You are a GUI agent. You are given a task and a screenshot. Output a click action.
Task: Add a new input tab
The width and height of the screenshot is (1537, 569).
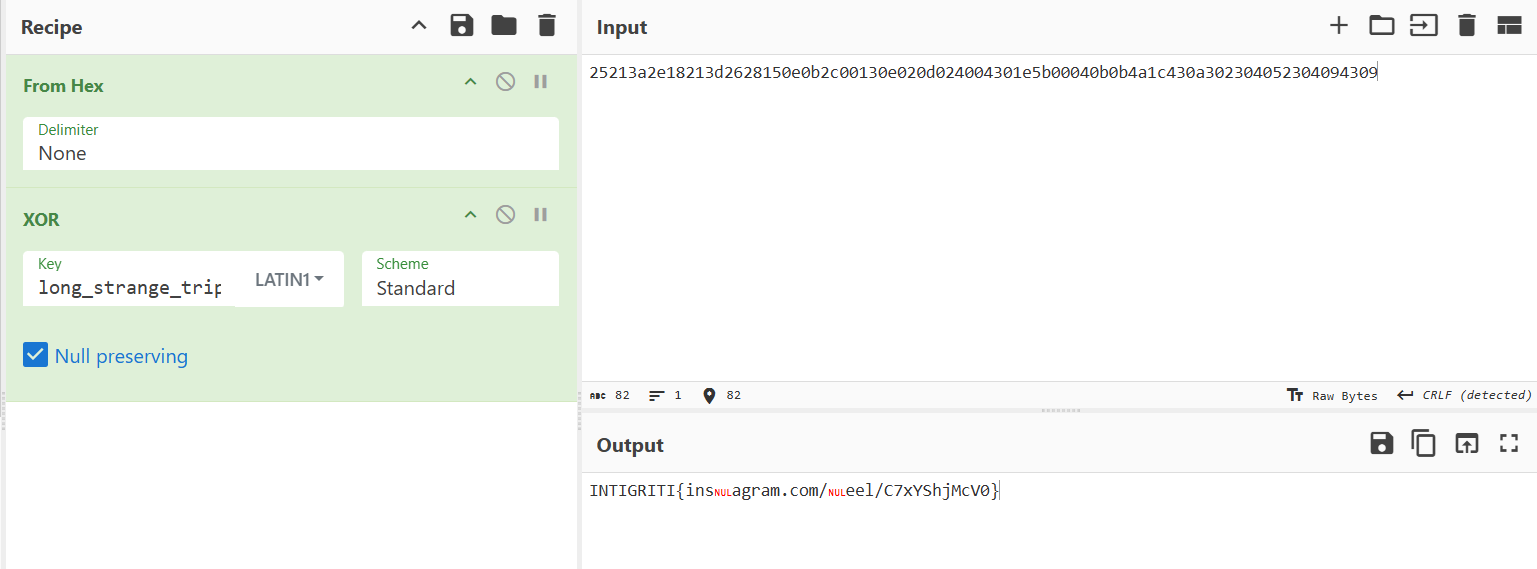pos(1338,26)
